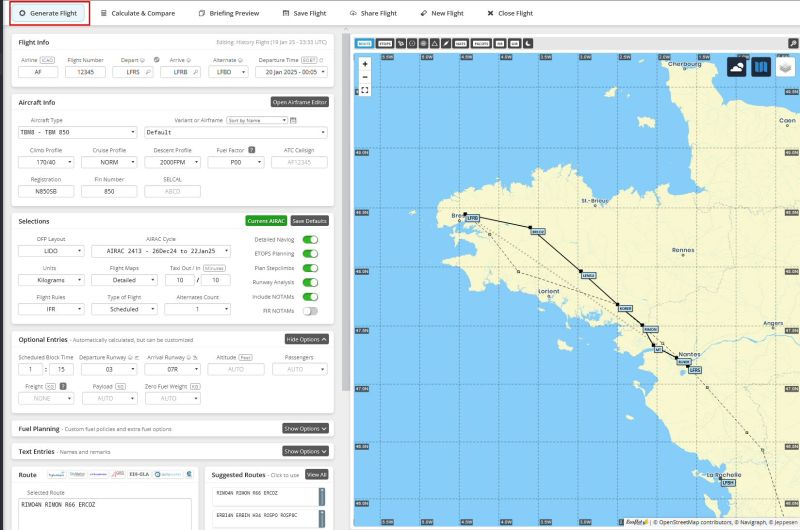Toggle the Include NOTAMs switch
The width and height of the screenshot is (800, 530).
coord(310,296)
